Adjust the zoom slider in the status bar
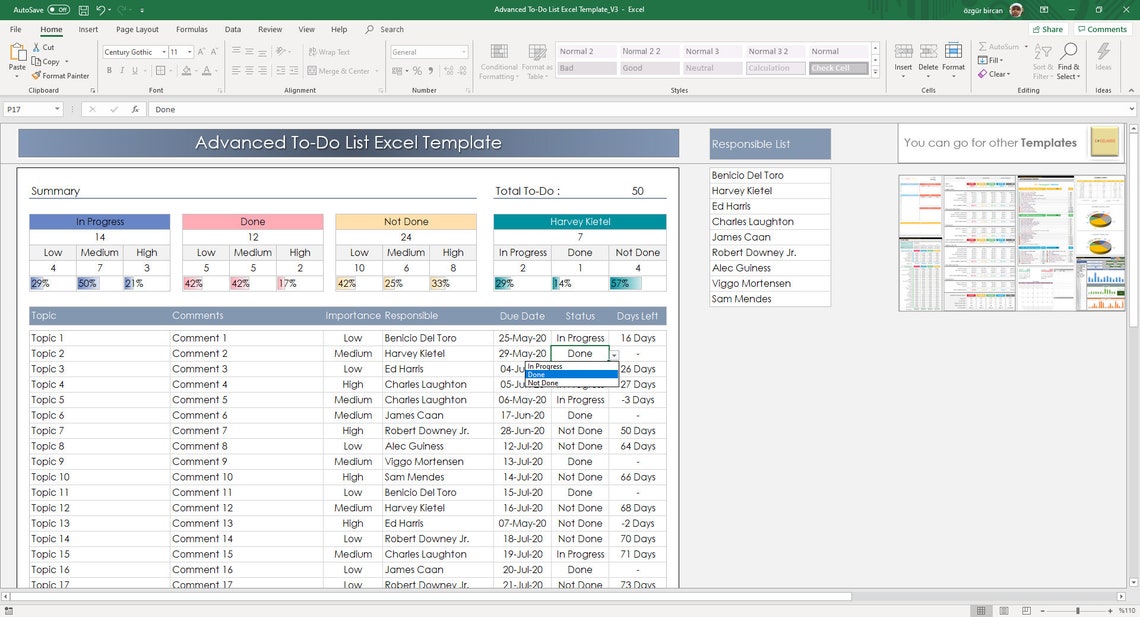The width and height of the screenshot is (1140, 617). point(1078,608)
